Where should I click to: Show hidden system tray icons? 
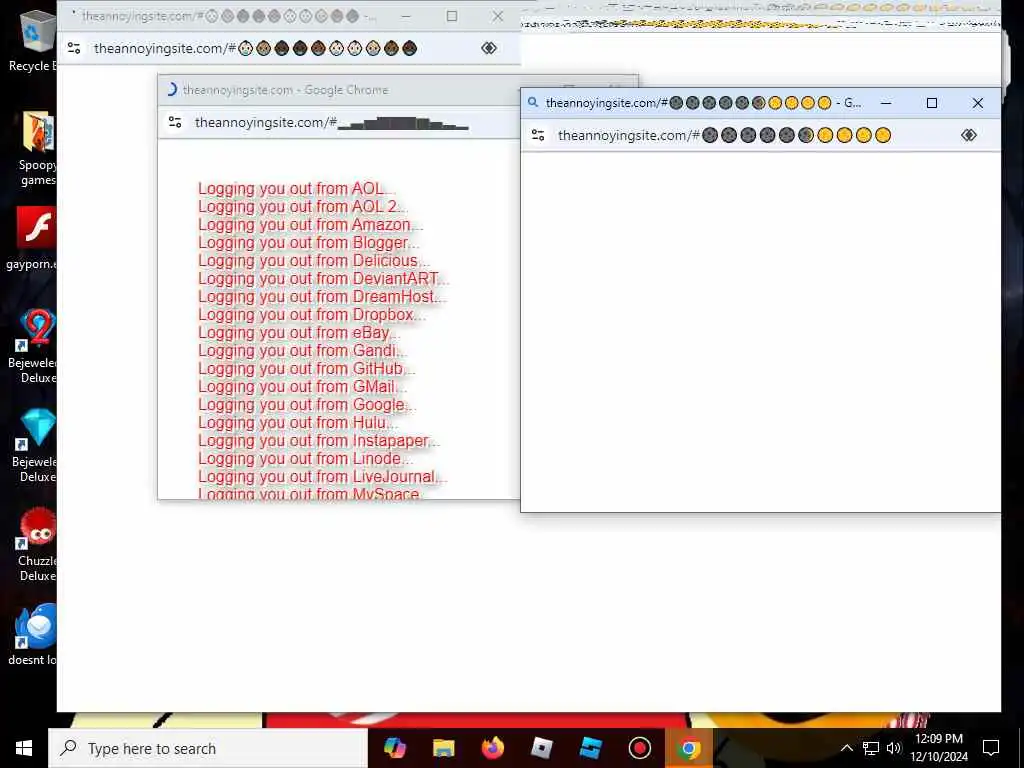[846, 748]
